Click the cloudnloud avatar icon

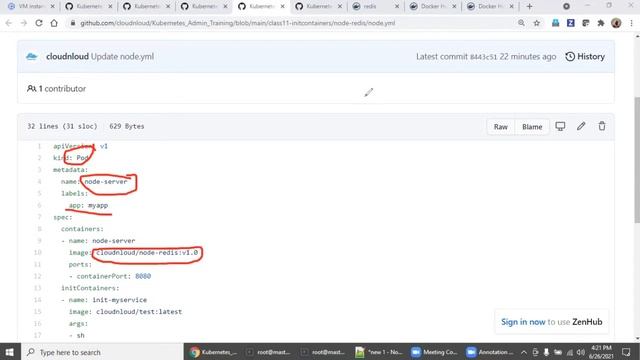[32, 57]
